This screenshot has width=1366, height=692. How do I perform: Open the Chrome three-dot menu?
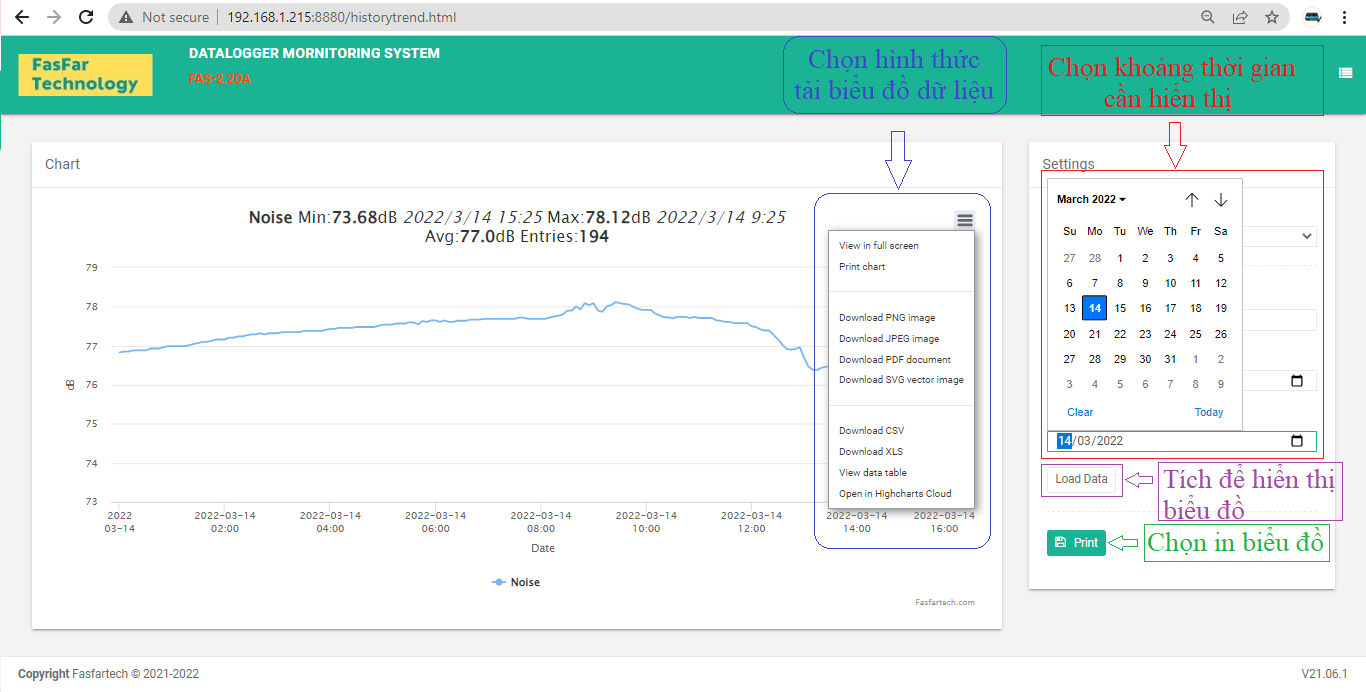(1345, 17)
